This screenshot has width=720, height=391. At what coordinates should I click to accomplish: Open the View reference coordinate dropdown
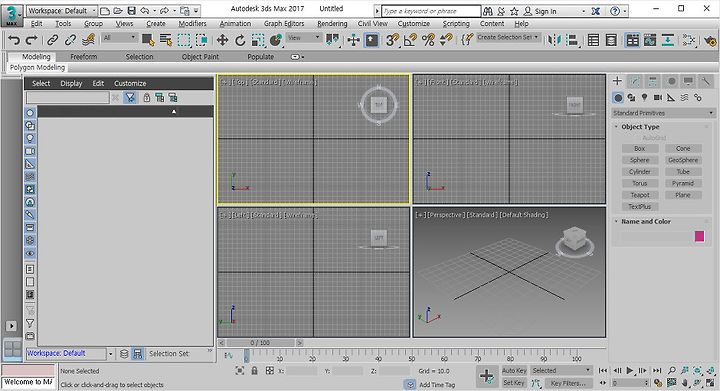click(x=304, y=38)
